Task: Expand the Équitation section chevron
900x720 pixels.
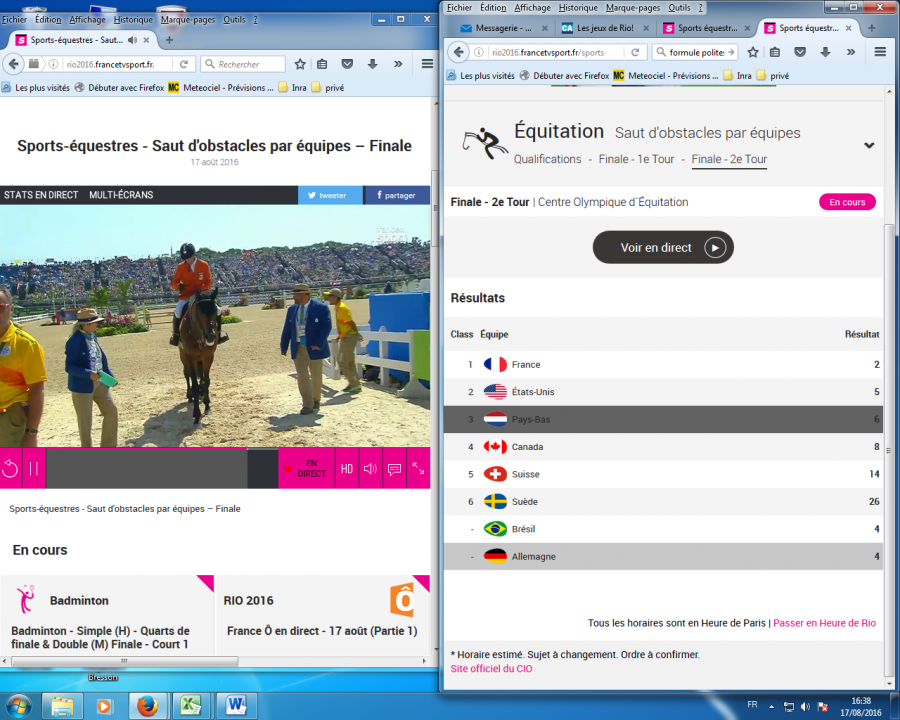Action: tap(869, 145)
